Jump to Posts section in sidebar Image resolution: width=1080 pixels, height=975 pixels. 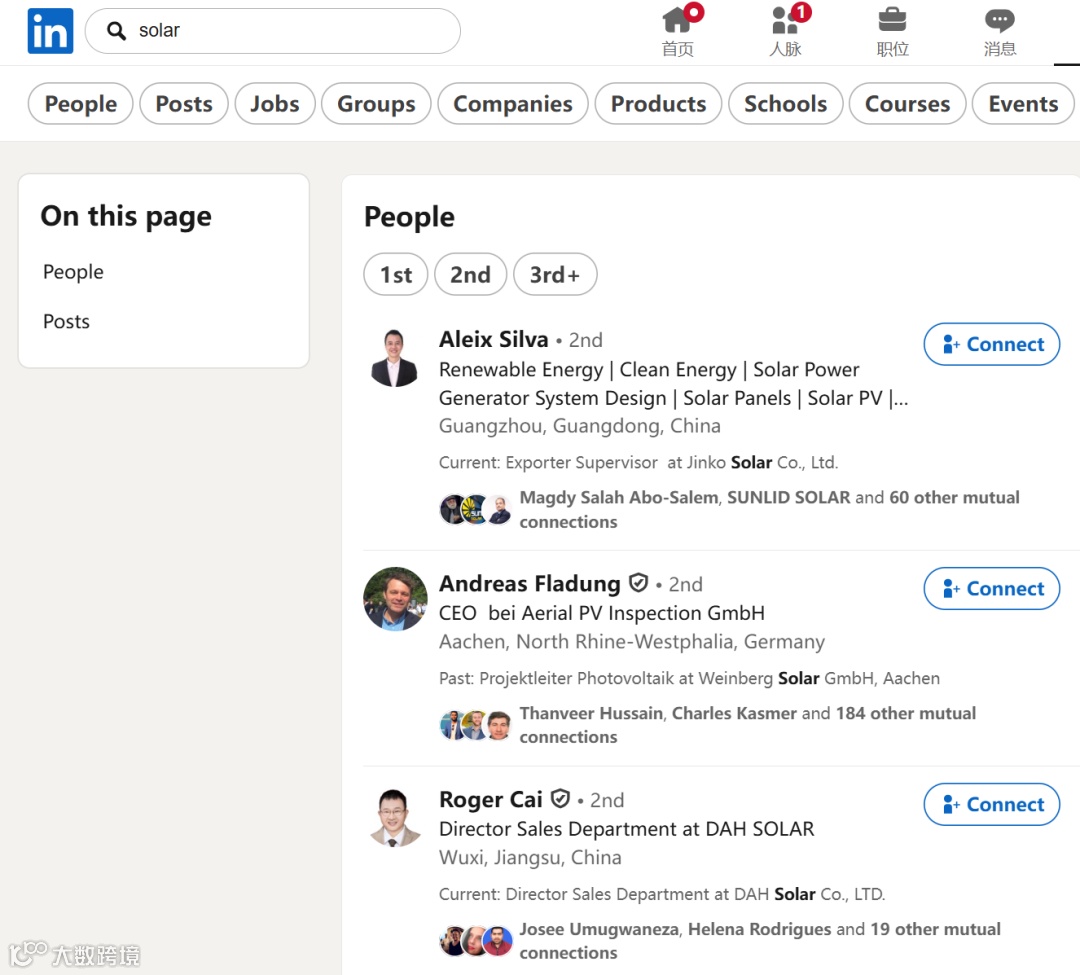(66, 322)
